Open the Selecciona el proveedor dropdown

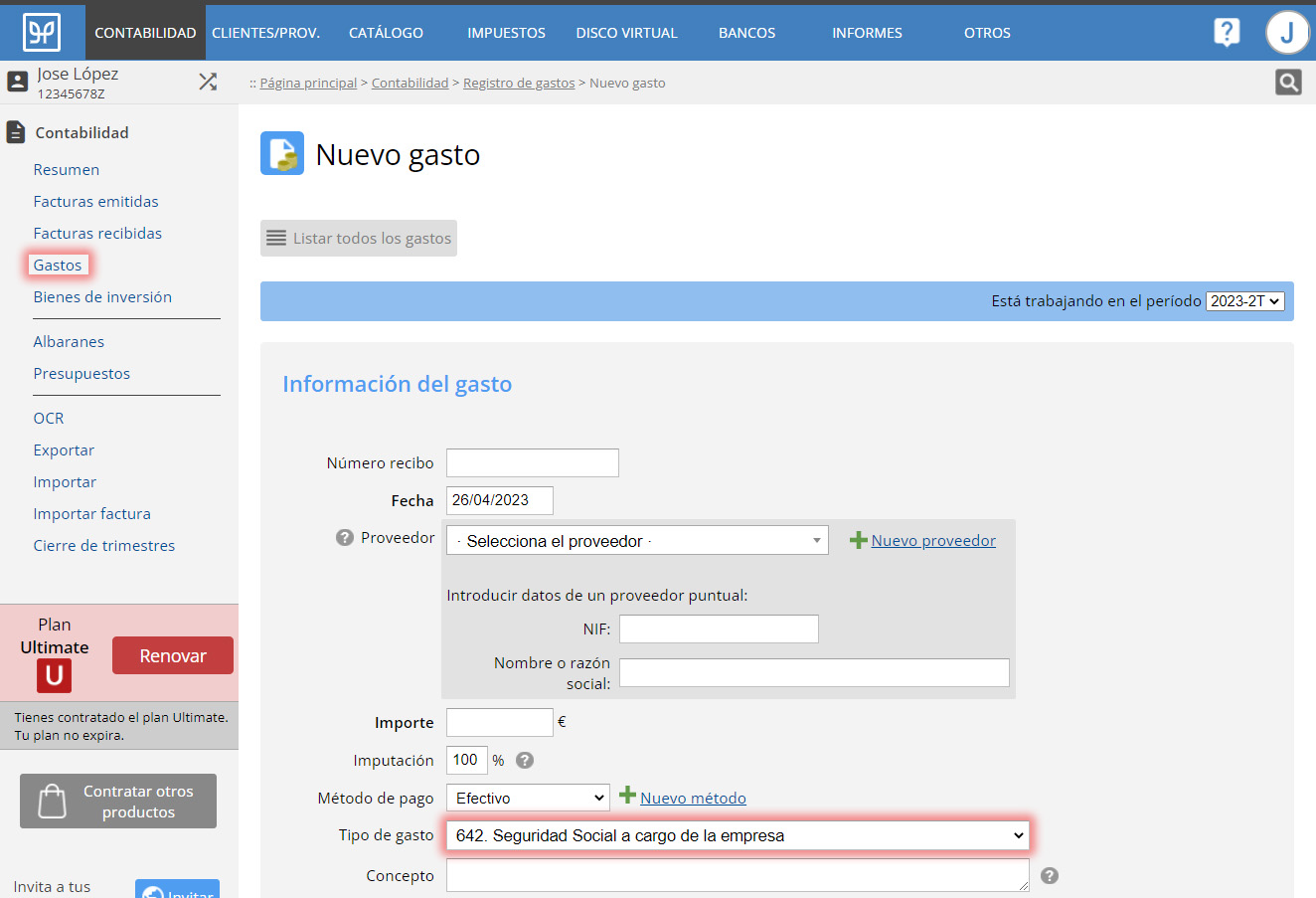pyautogui.click(x=637, y=541)
